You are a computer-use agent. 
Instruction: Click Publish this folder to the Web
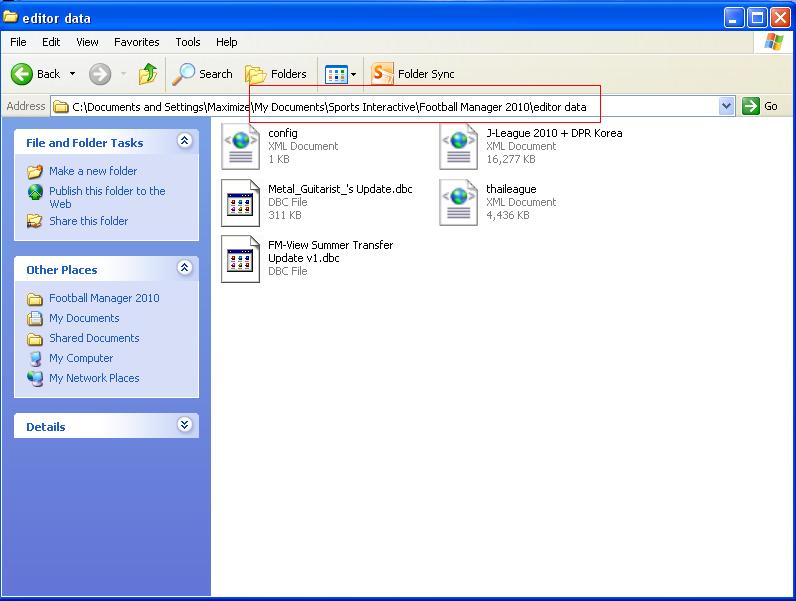[x=107, y=197]
